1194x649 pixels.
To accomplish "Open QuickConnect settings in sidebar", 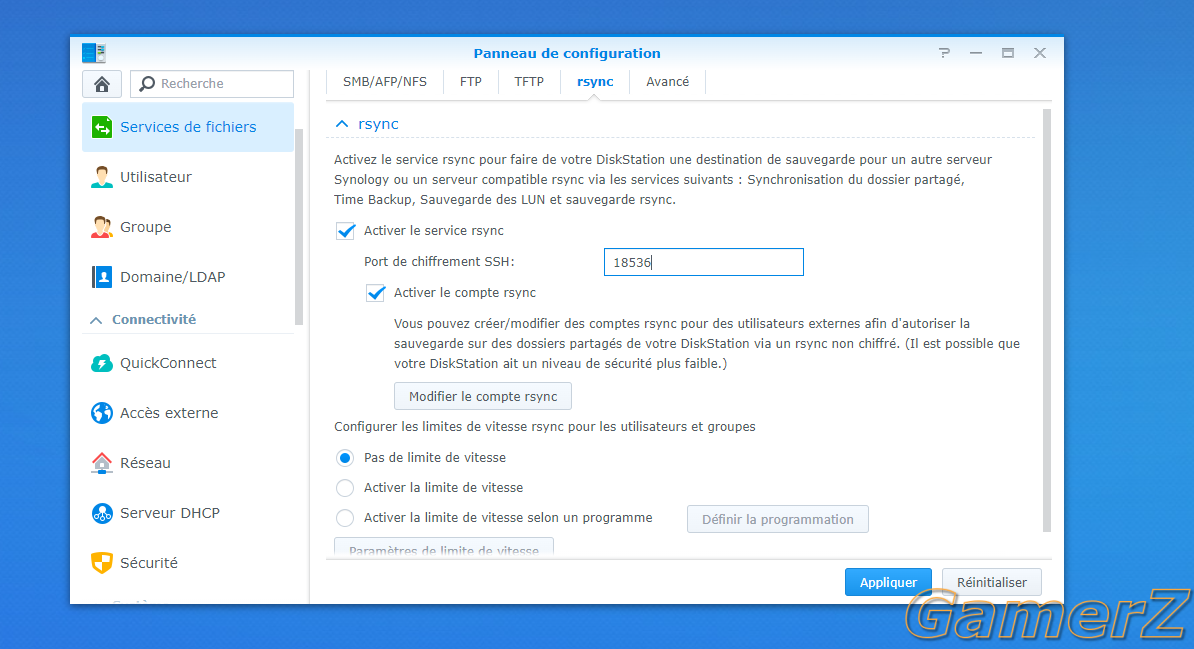I will (188, 363).
